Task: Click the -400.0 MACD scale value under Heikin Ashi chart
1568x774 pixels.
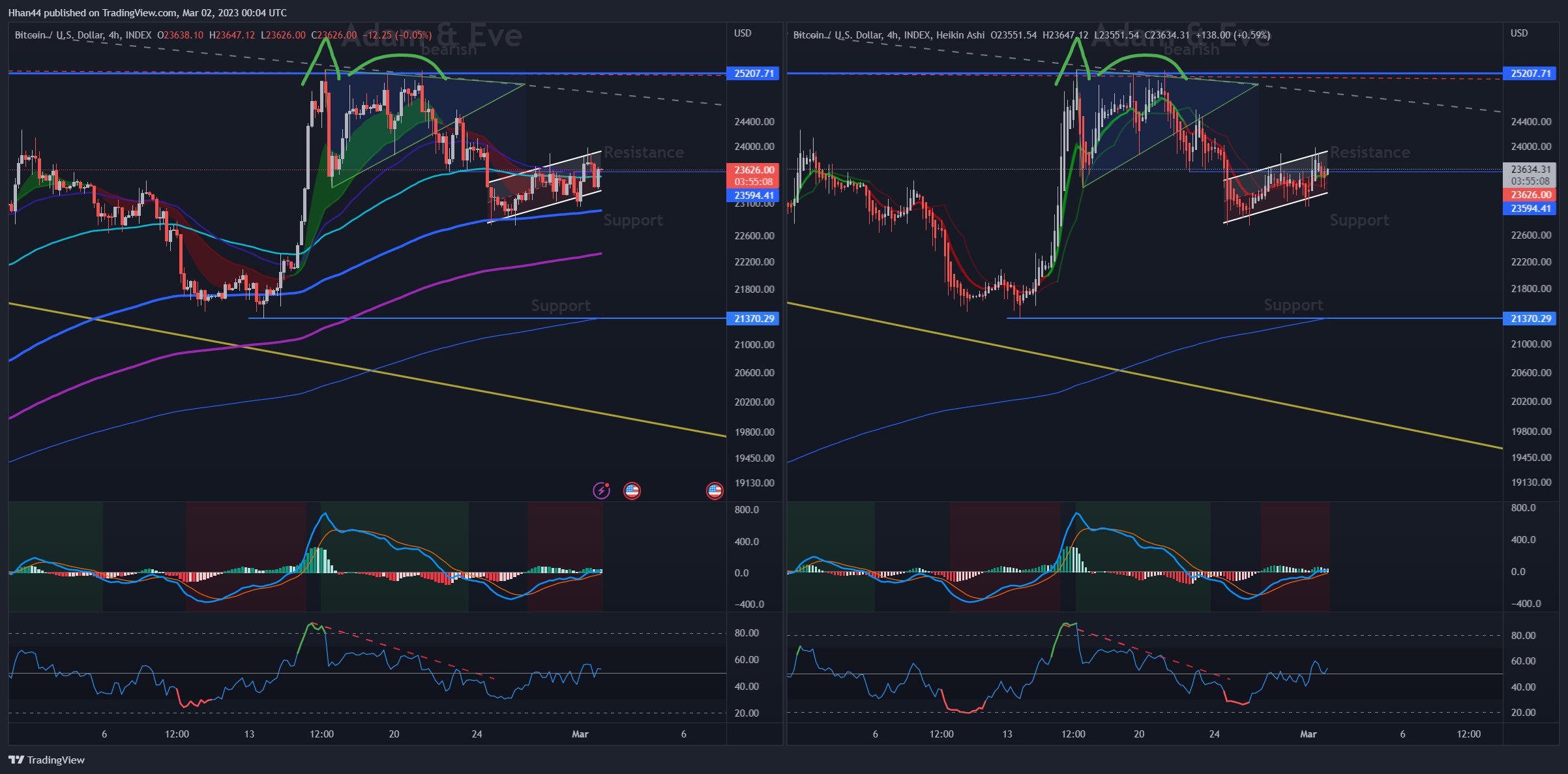Action: point(1526,603)
